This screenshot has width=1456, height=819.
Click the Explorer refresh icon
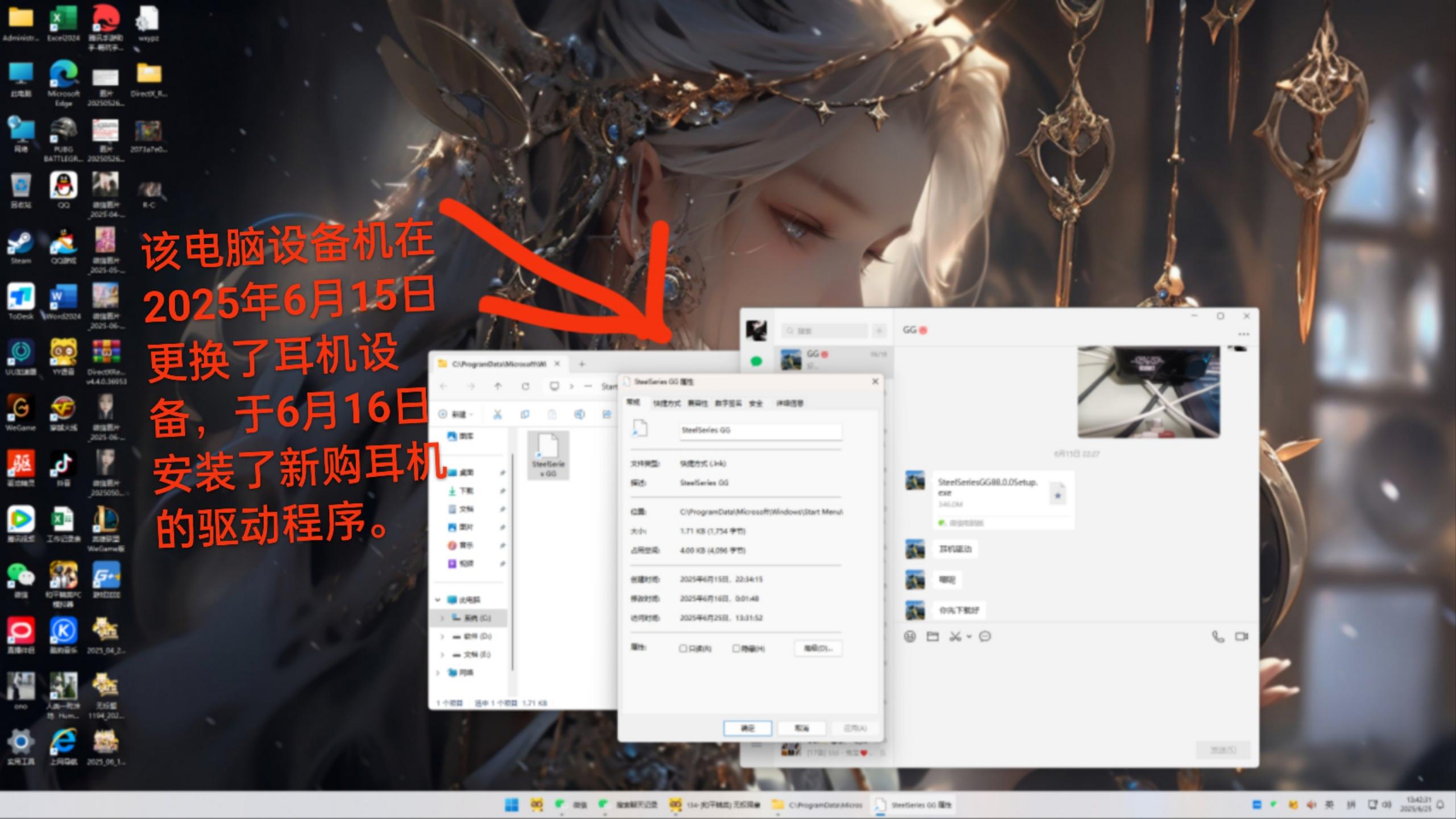pyautogui.click(x=525, y=386)
